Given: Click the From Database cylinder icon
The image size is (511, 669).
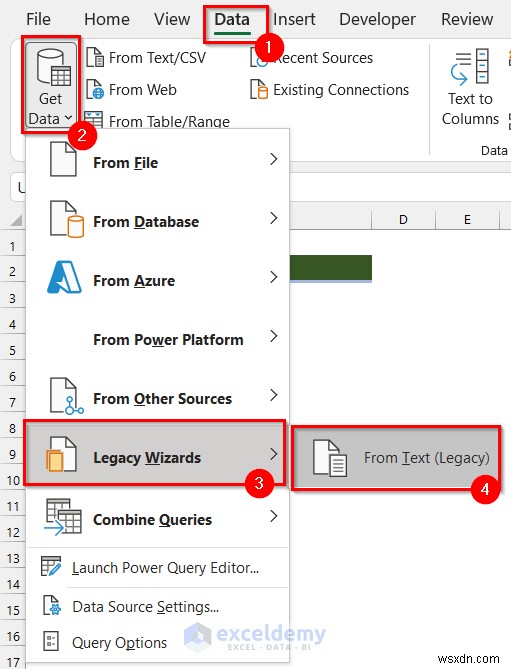Looking at the screenshot, I should 67,219.
